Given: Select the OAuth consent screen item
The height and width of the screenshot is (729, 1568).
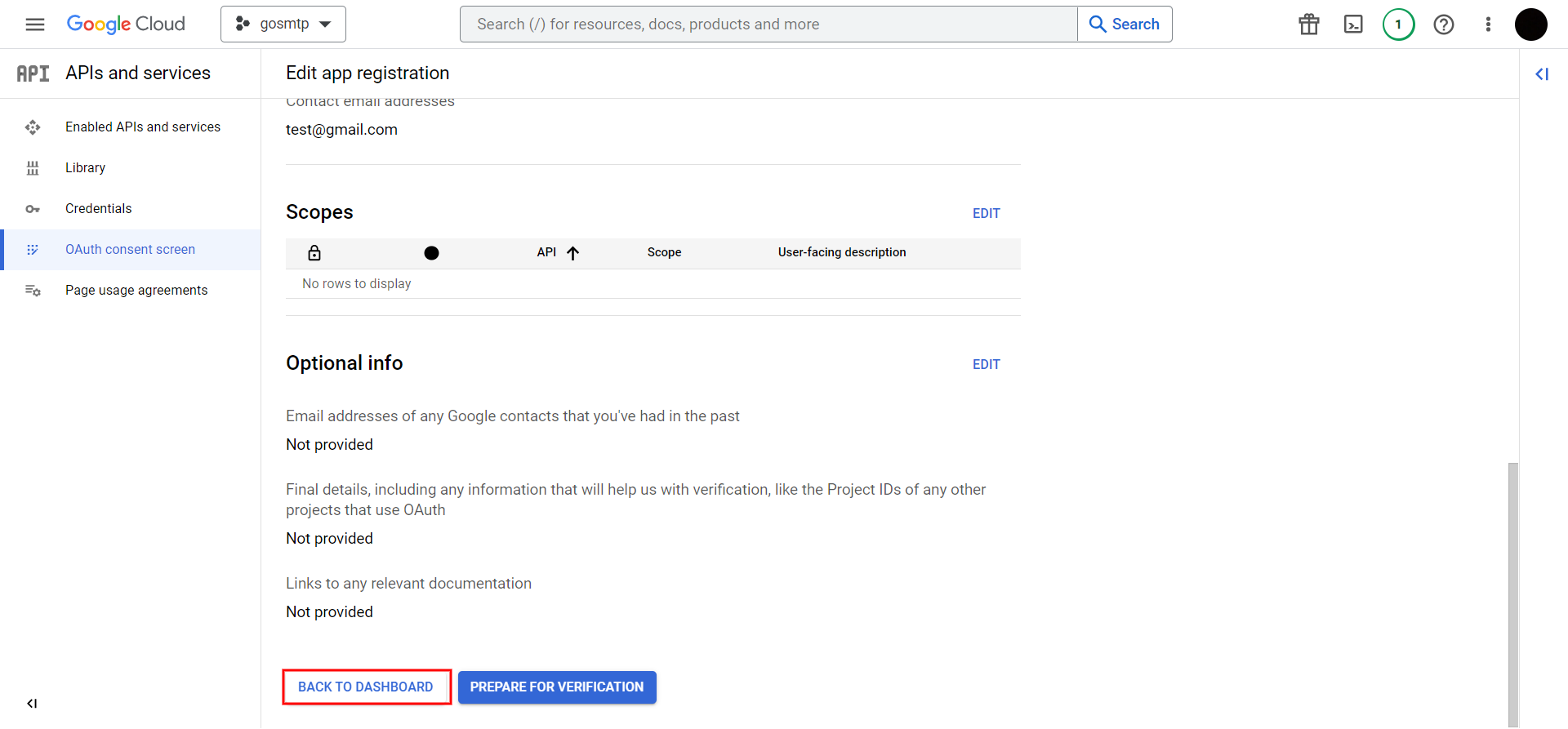Looking at the screenshot, I should pyautogui.click(x=131, y=250).
